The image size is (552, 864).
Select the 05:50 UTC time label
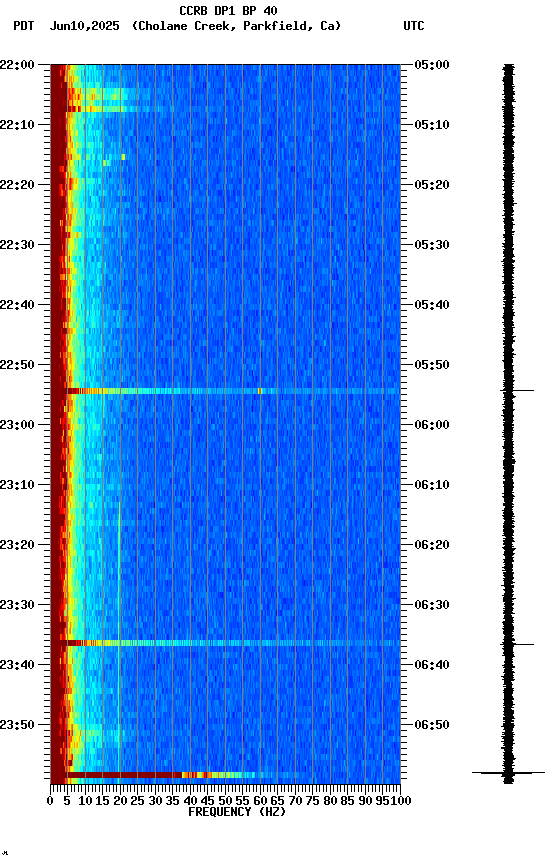tap(432, 365)
